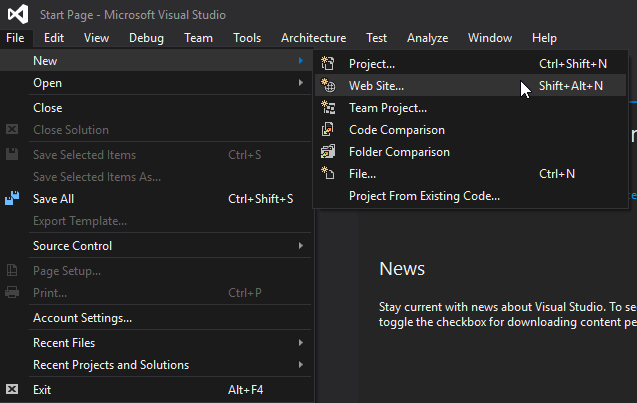This screenshot has width=637, height=403.
Task: Click the Page Setup icon
Action: click(x=12, y=270)
